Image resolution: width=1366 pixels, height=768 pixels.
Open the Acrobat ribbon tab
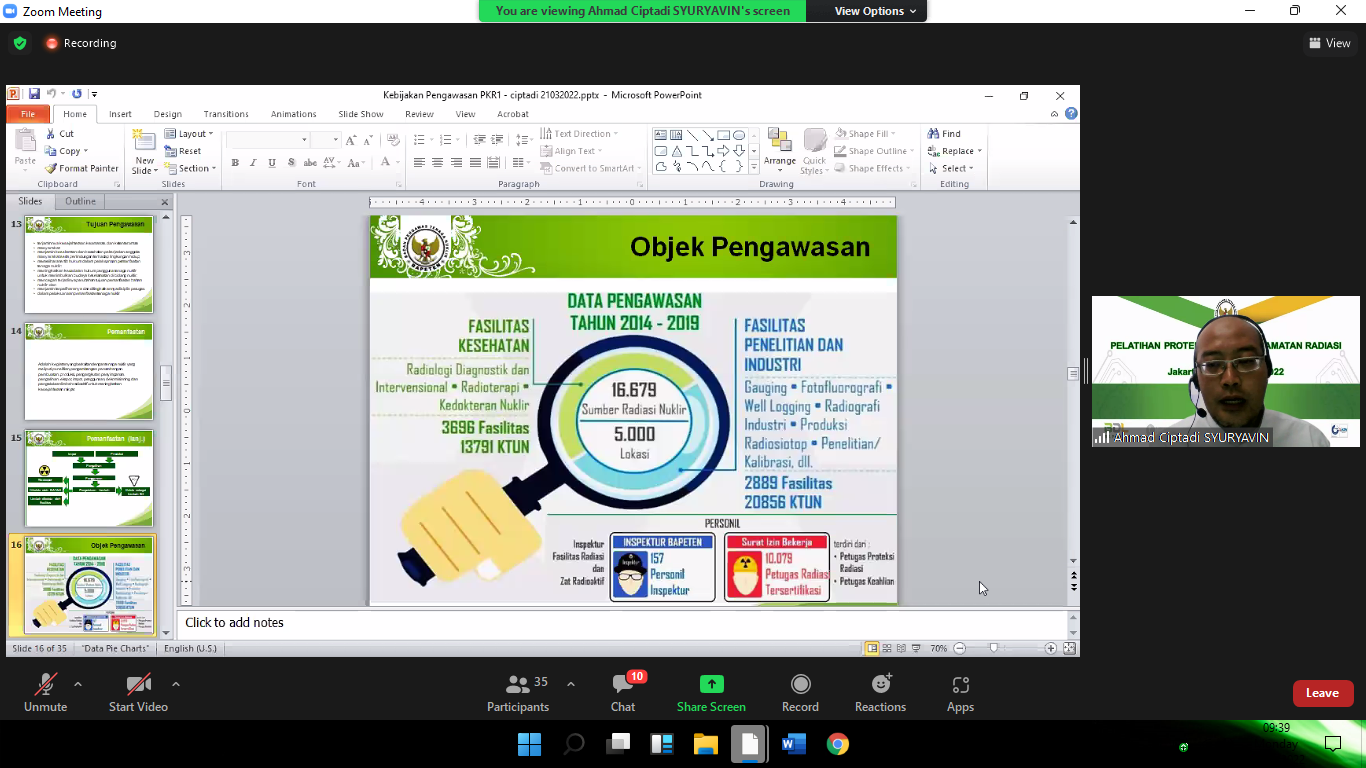(x=513, y=114)
